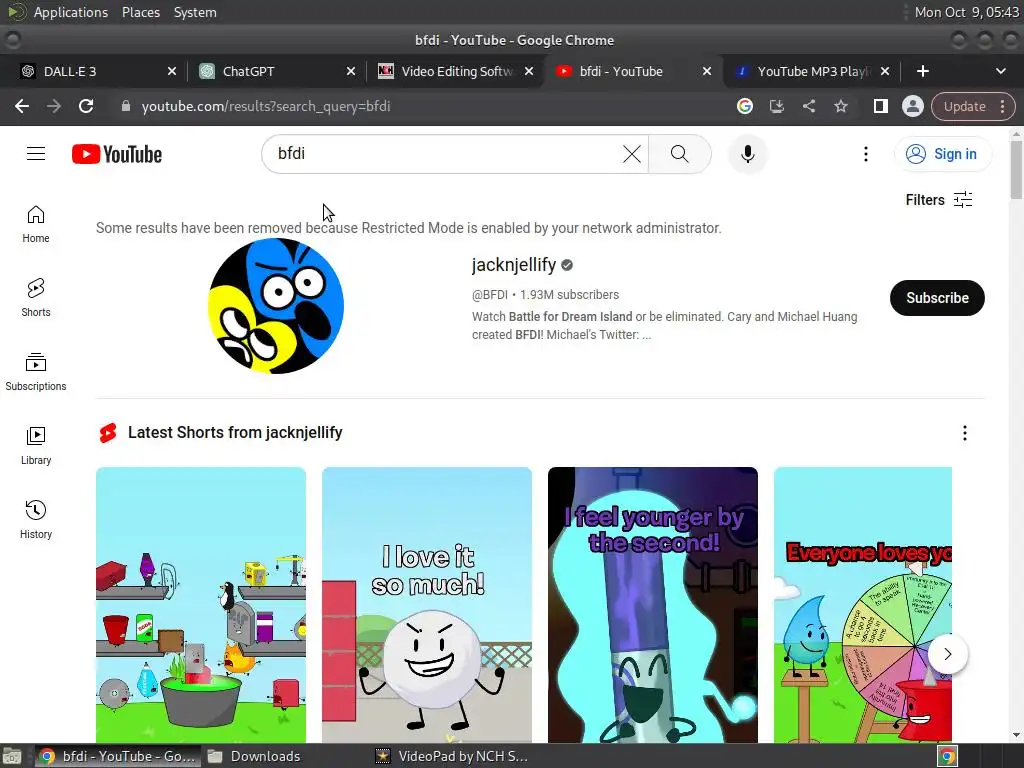Open the 'Everyone loves you' Short

click(862, 605)
